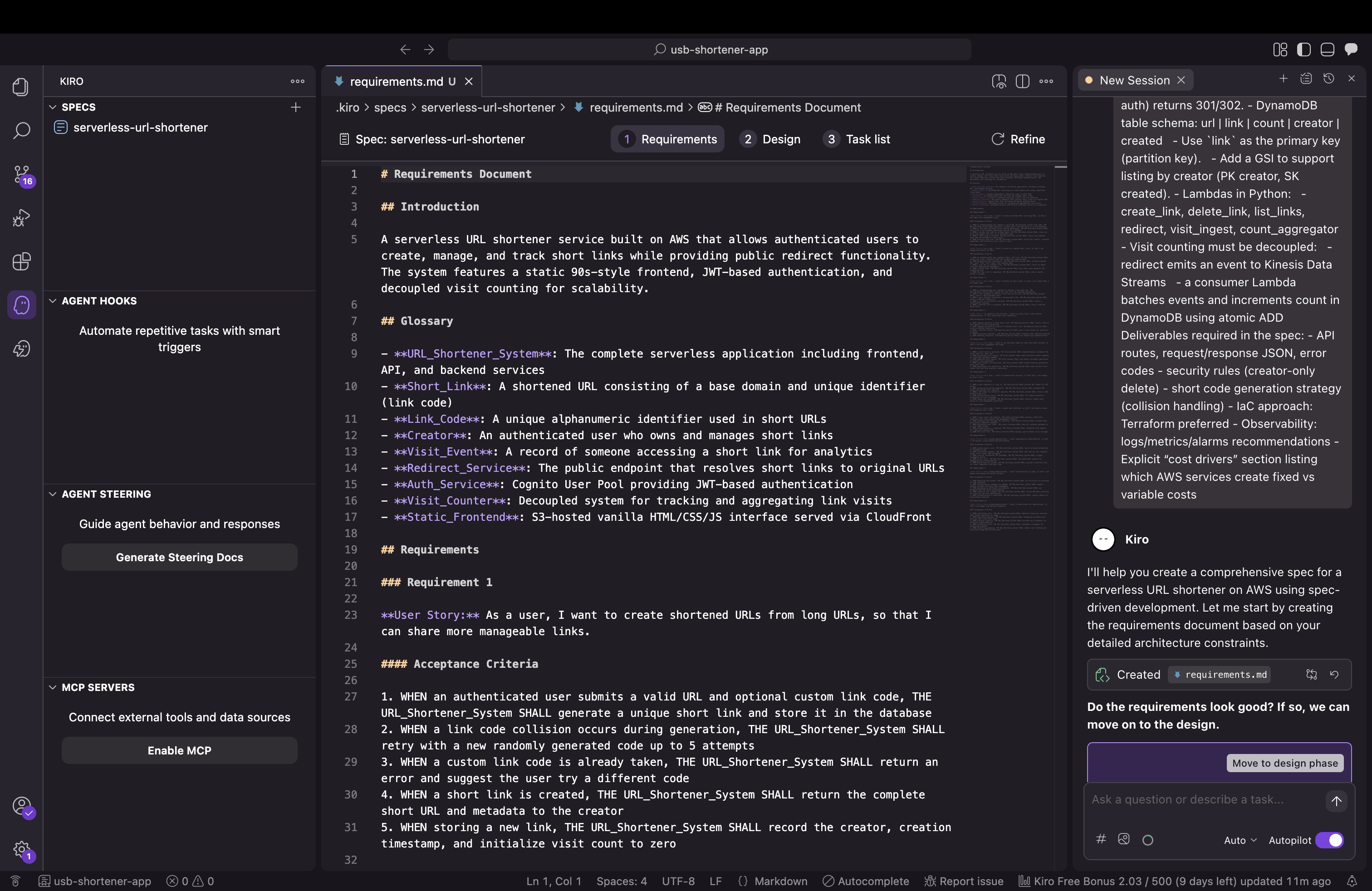Open the Kiro ghost panel icon

[x=21, y=305]
